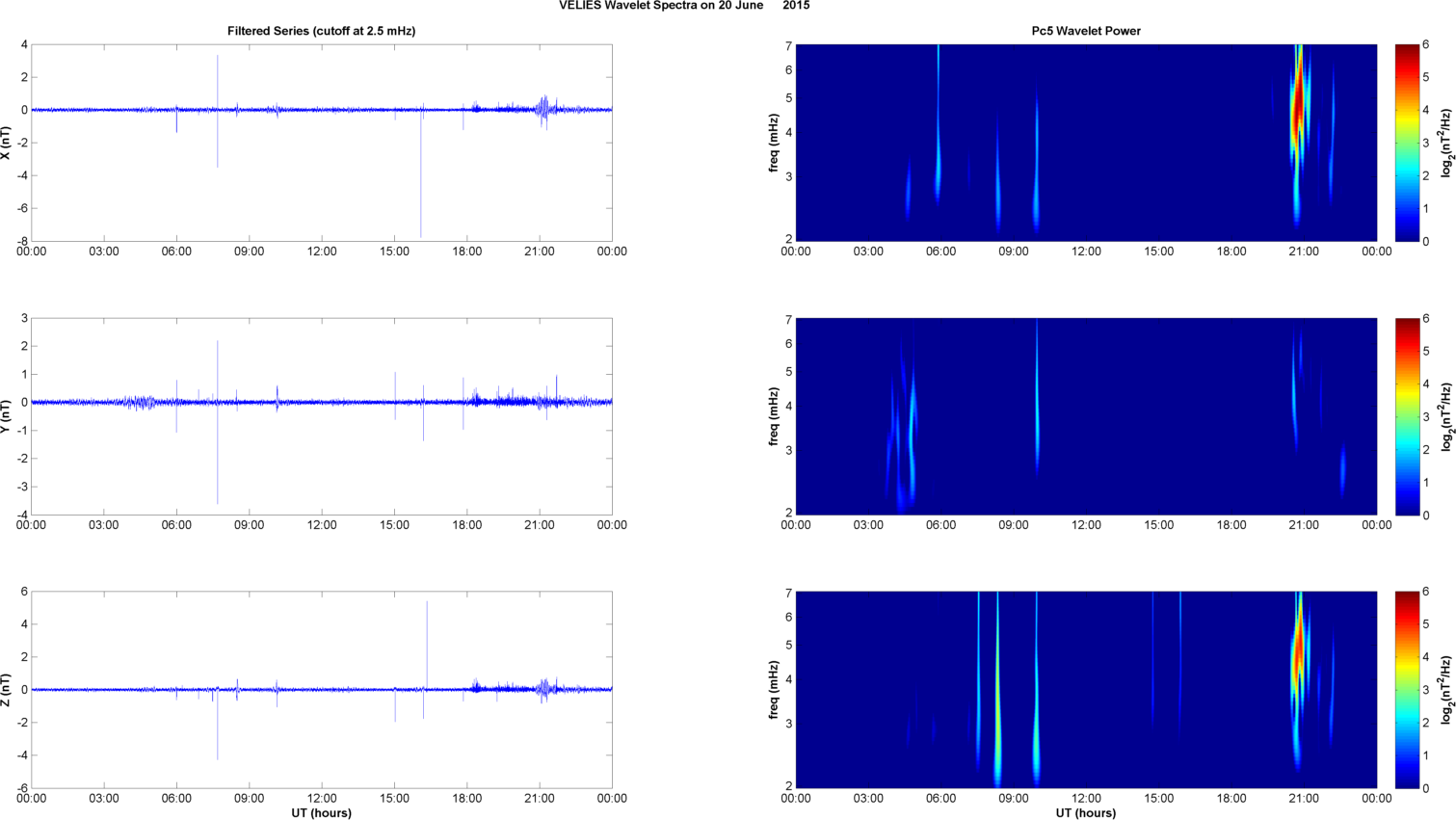The width and height of the screenshot is (1456, 820).
Task: Click the middle colorbar beside the Y wavelet panel
Action: click(x=1407, y=416)
